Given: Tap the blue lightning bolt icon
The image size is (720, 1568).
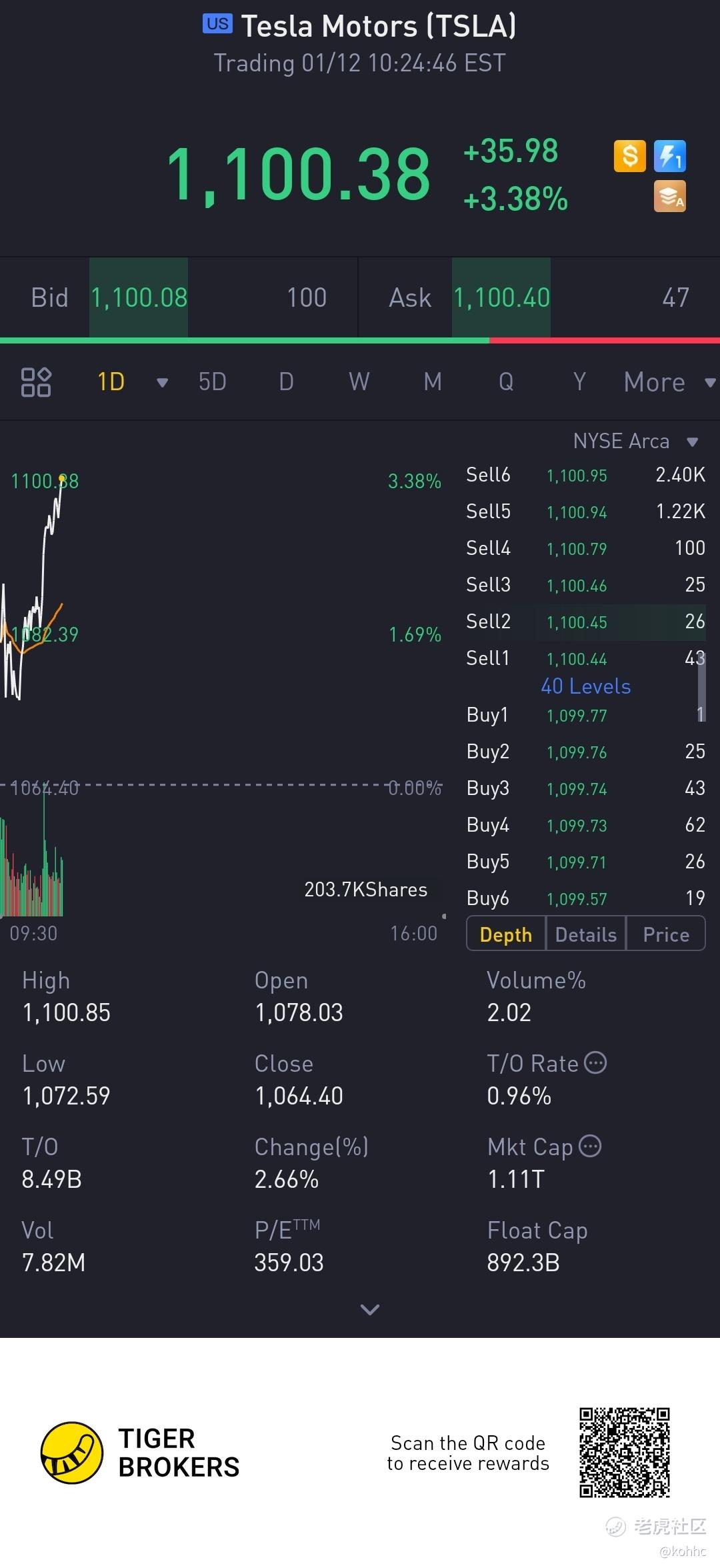Looking at the screenshot, I should click(x=670, y=156).
